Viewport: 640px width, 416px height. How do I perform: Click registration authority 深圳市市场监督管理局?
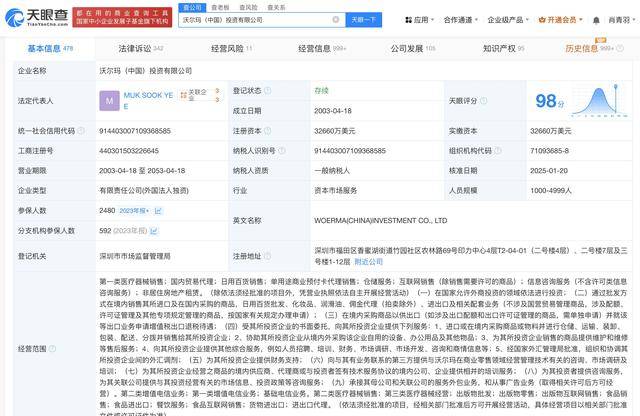135,256
